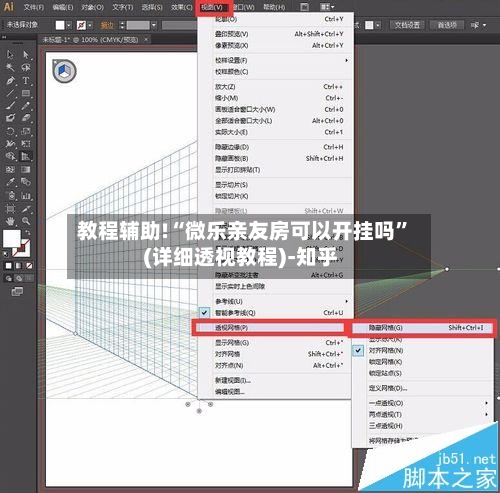Viewport: 500px width, 493px height.
Task: Select the Pencil tool
Action: [x=26, y=106]
